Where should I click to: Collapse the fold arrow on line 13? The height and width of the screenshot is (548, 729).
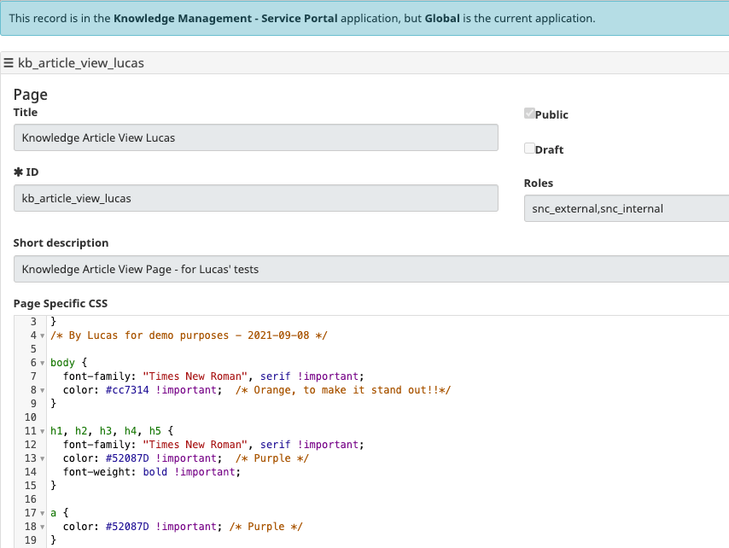(42, 459)
